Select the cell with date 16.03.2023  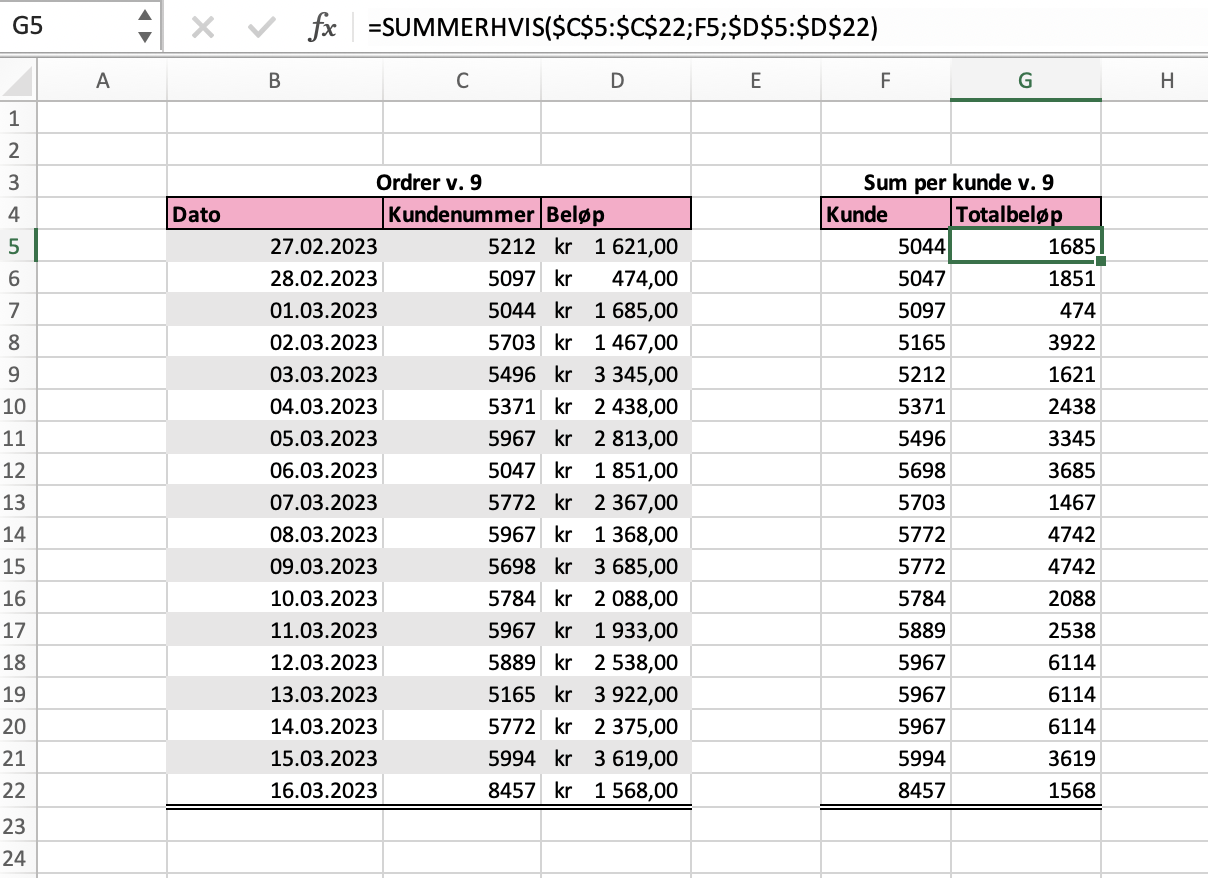pyautogui.click(x=275, y=790)
